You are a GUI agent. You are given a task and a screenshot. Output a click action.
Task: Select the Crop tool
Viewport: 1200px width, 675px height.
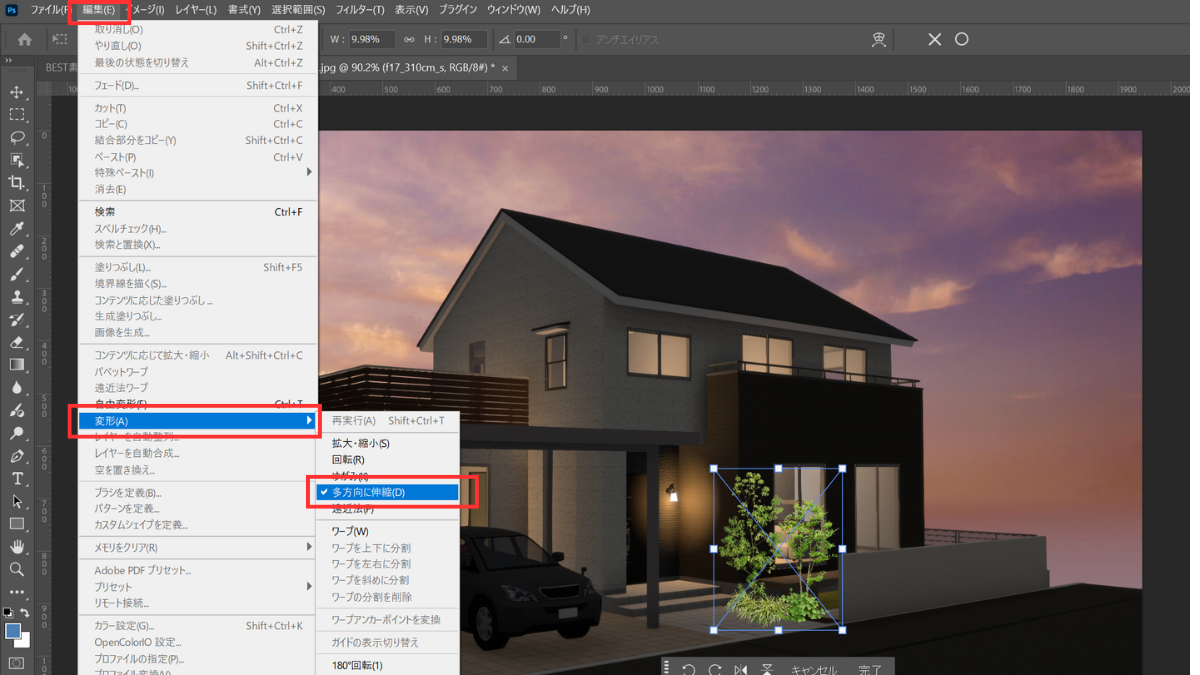(17, 183)
